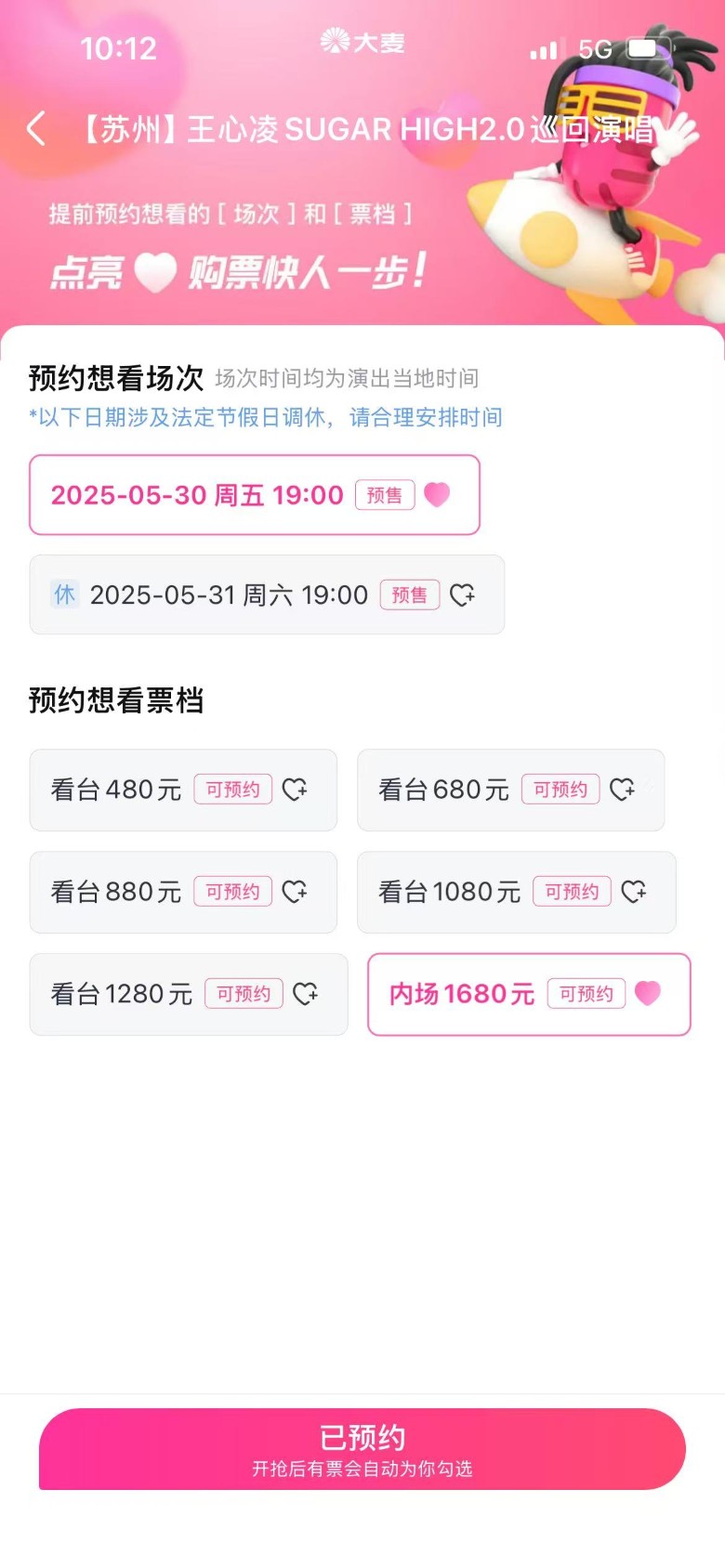Tap the 休 holiday badge
725x1568 pixels.
coord(64,595)
